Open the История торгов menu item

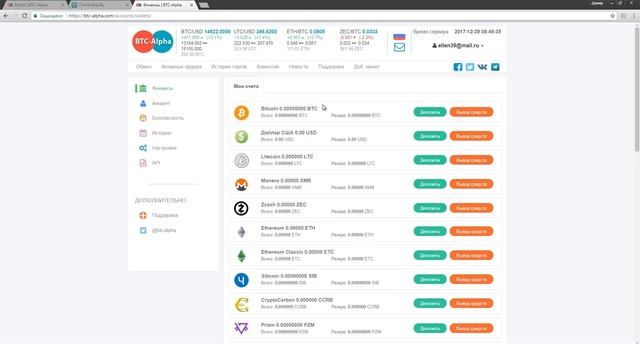[229, 67]
